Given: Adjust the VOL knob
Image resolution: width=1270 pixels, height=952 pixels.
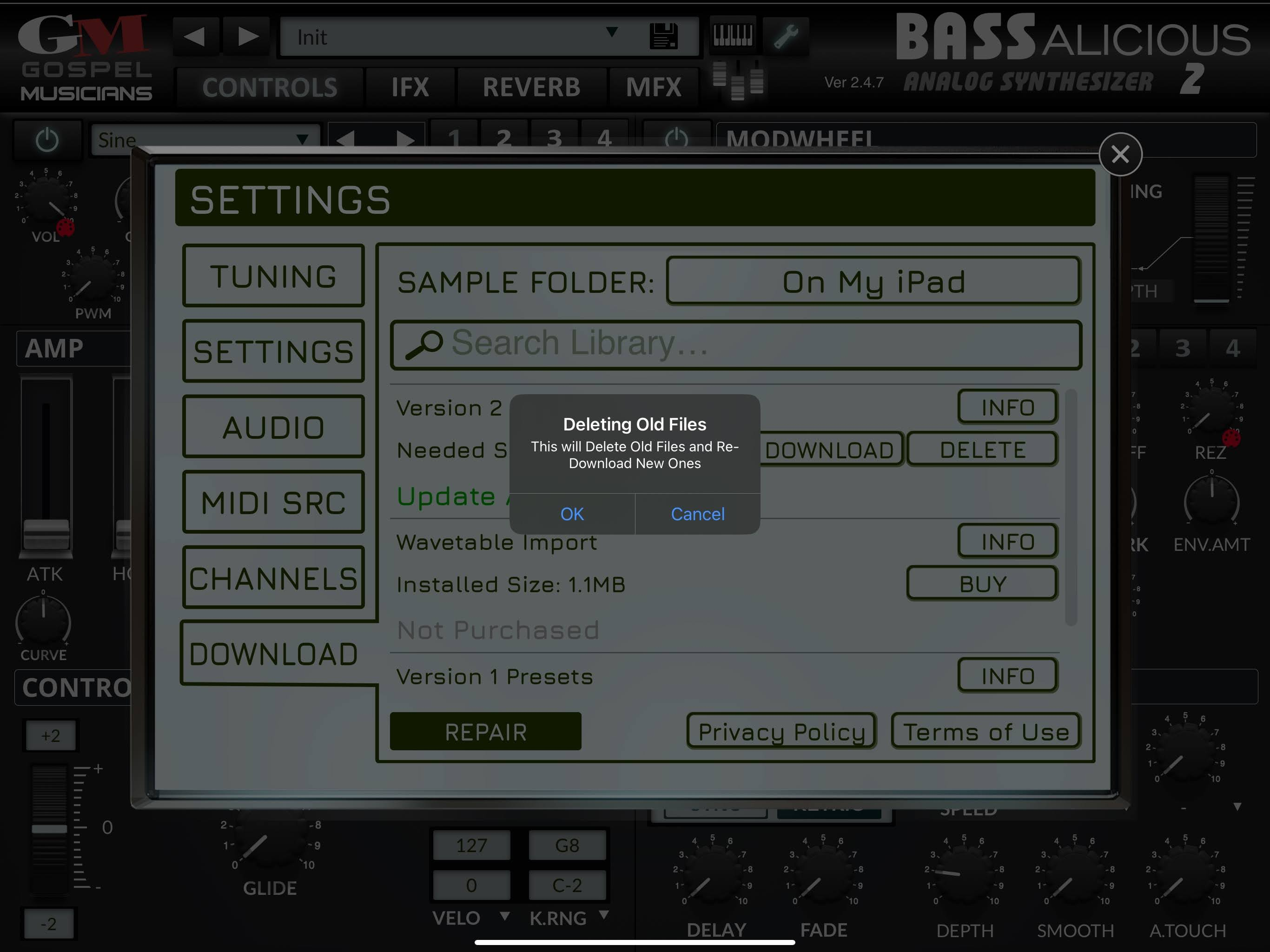Looking at the screenshot, I should pyautogui.click(x=47, y=200).
